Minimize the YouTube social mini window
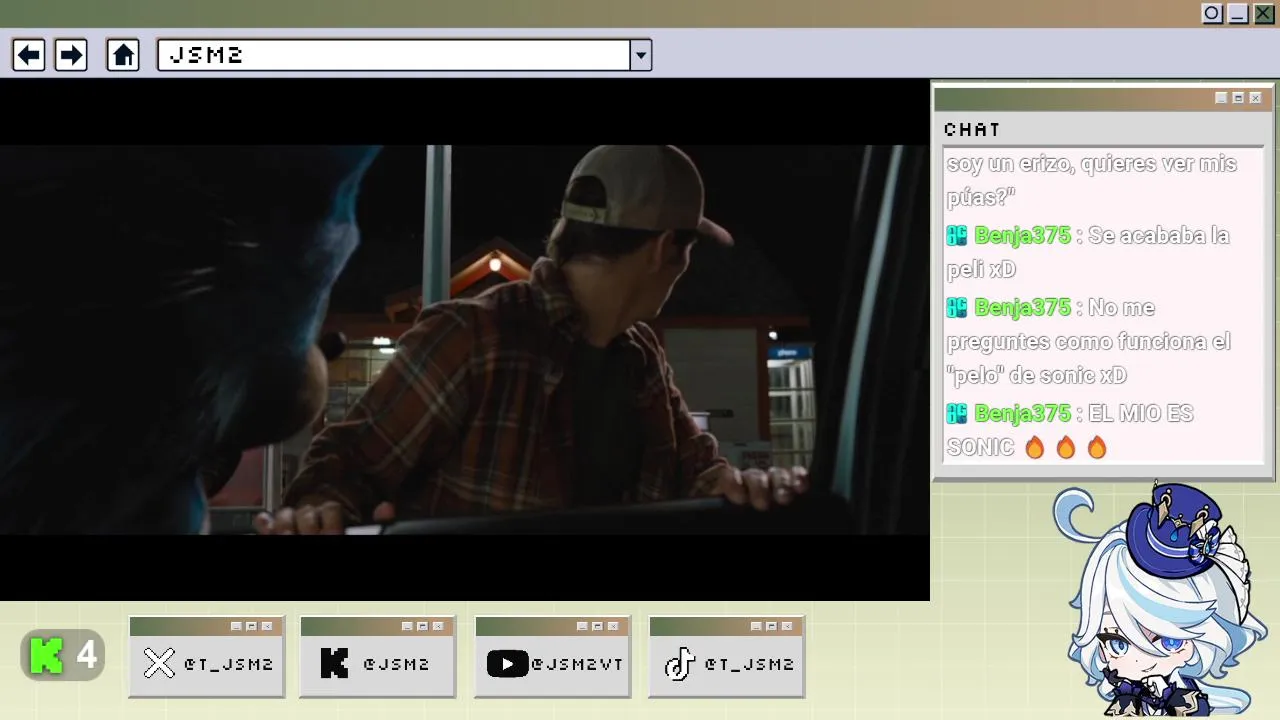 (582, 626)
